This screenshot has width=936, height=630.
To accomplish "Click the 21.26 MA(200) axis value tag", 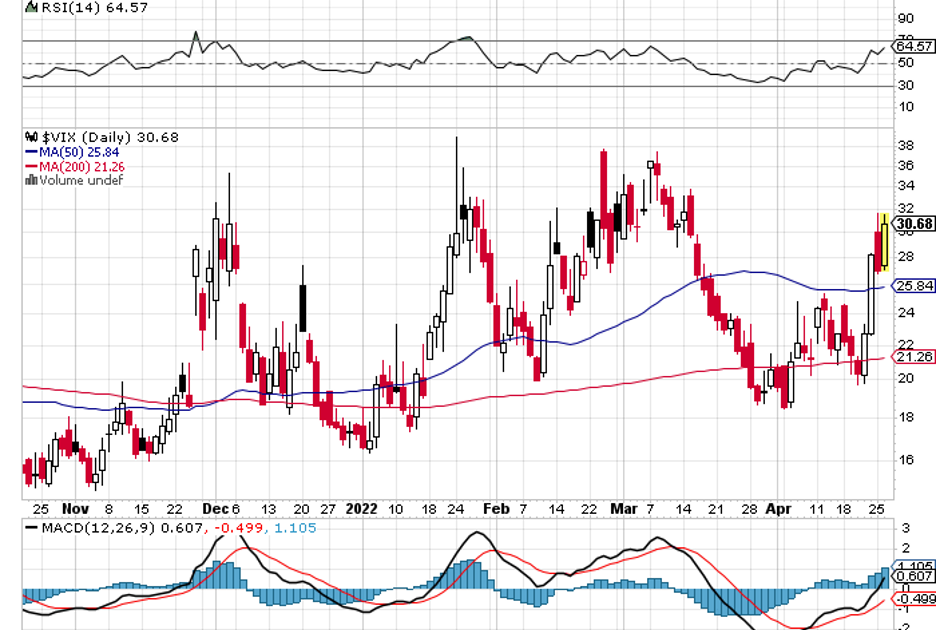I will point(913,356).
